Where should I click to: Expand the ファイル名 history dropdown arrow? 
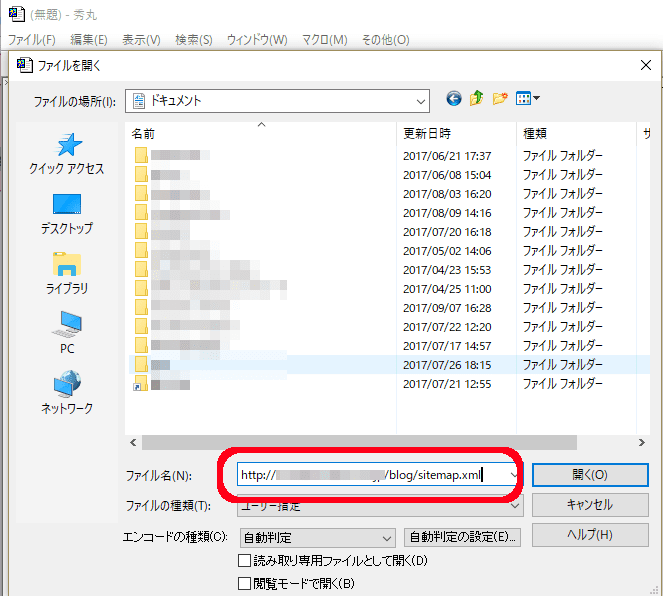[514, 475]
